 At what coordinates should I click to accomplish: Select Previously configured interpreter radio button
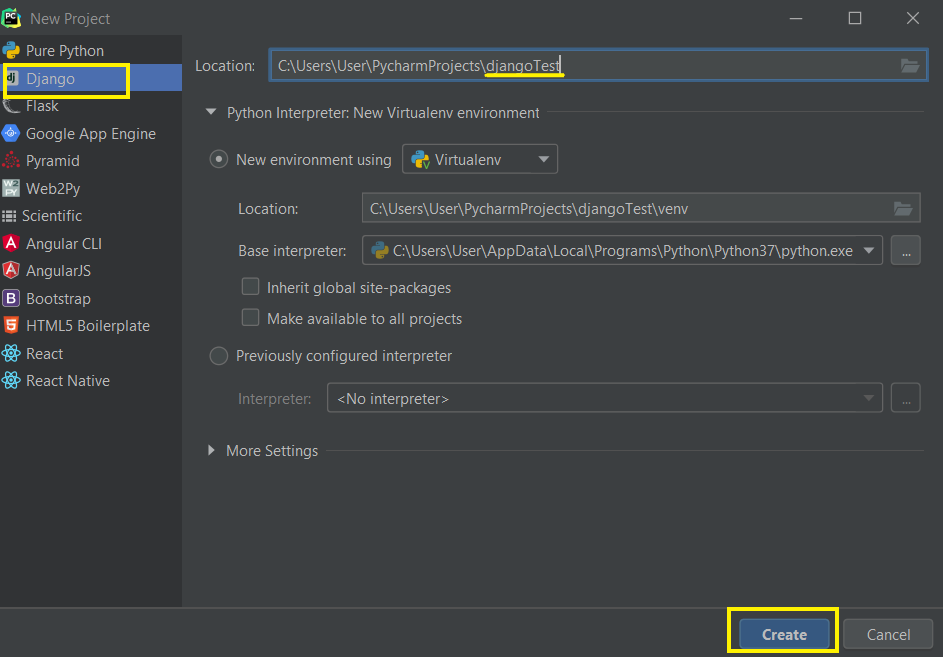coord(218,356)
